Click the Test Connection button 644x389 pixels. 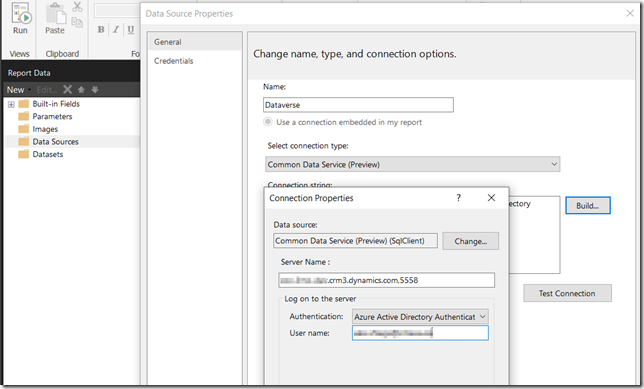(x=567, y=293)
